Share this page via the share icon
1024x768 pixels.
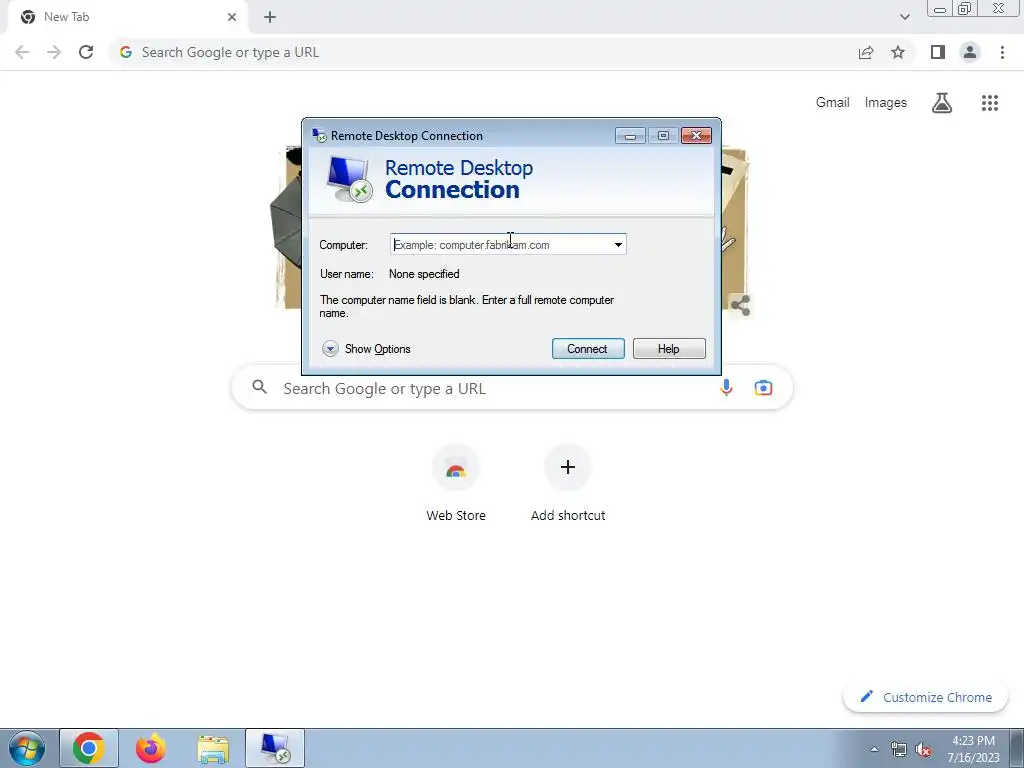[x=866, y=52]
